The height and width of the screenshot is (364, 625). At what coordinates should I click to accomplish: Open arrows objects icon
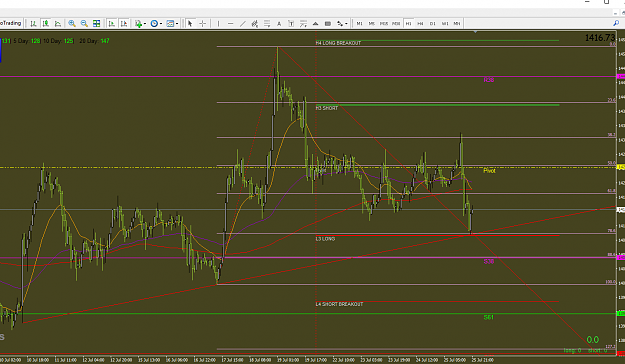point(340,24)
